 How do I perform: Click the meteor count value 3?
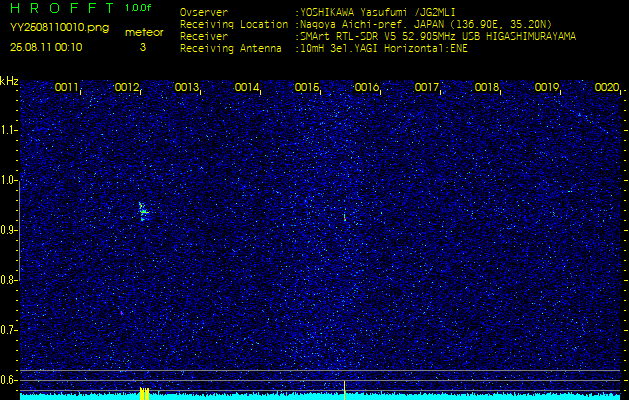pos(143,47)
